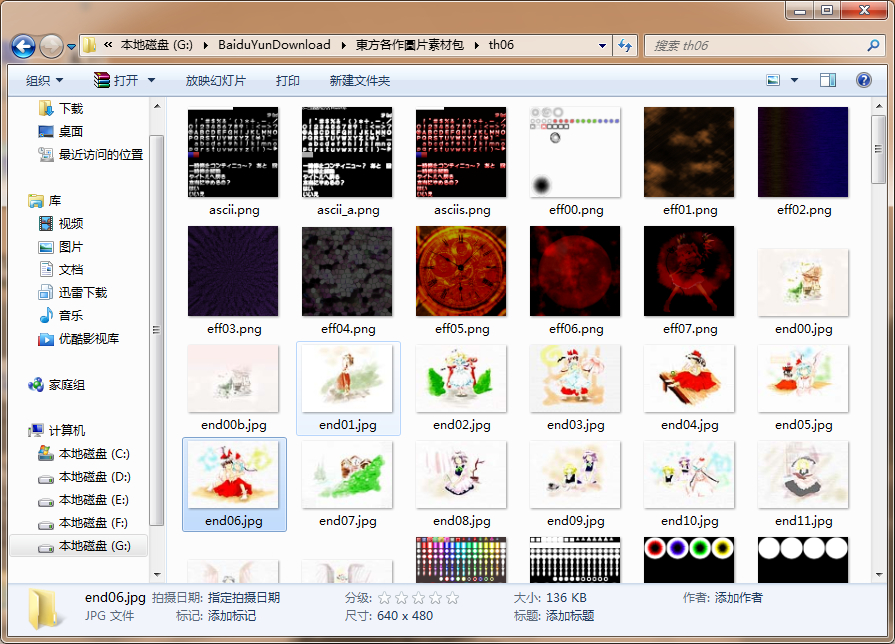Open 家庭组 in the navigation pane

pyautogui.click(x=66, y=385)
